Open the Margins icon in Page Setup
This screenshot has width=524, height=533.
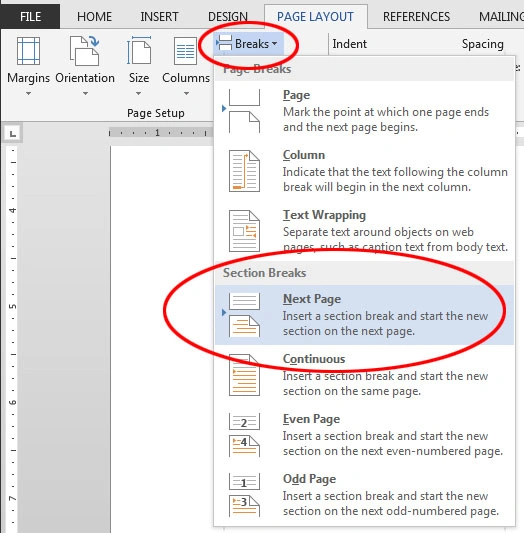pyautogui.click(x=29, y=51)
